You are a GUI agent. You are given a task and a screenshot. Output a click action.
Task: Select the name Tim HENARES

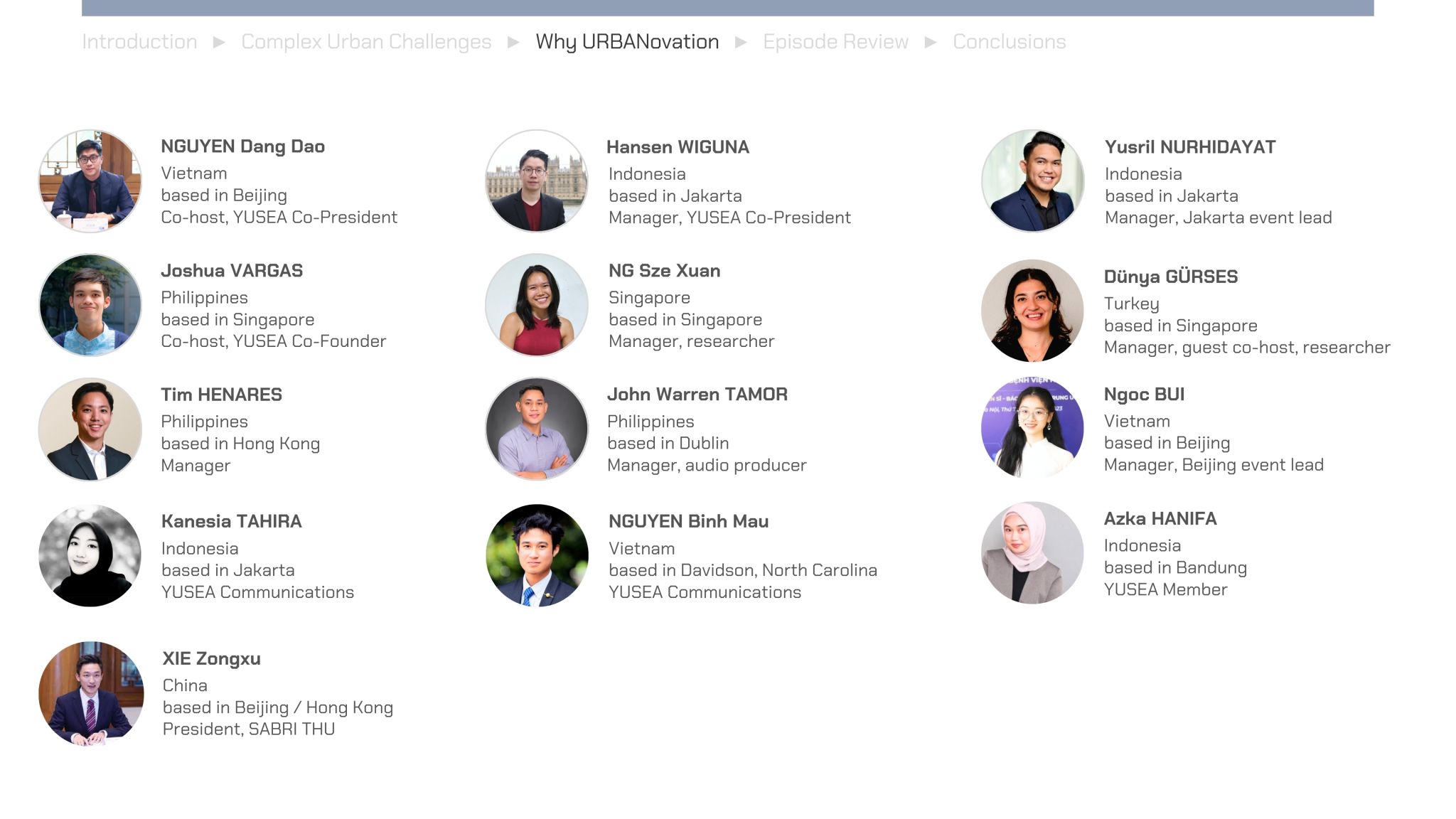[221, 395]
